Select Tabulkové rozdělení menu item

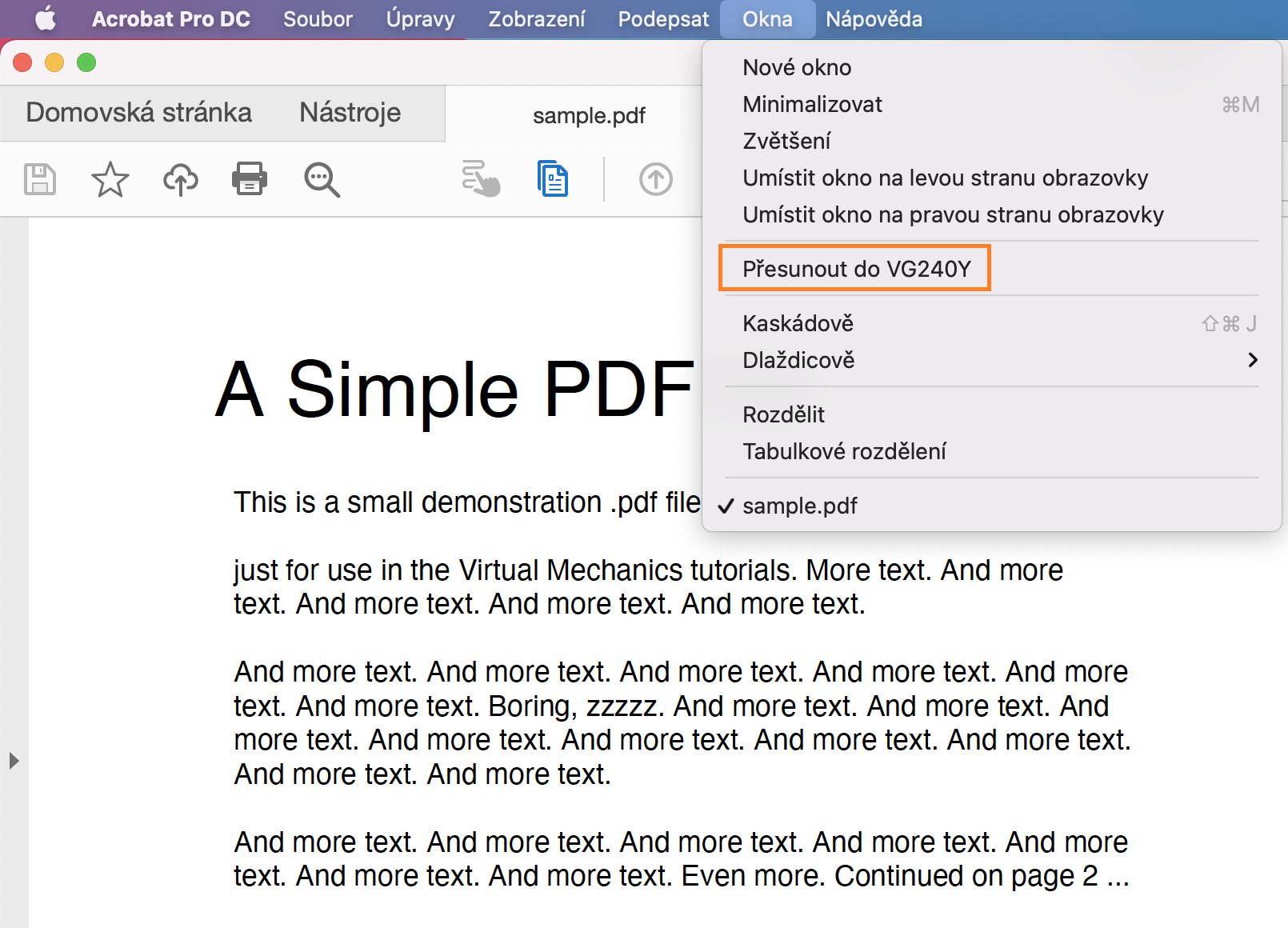click(x=992, y=451)
